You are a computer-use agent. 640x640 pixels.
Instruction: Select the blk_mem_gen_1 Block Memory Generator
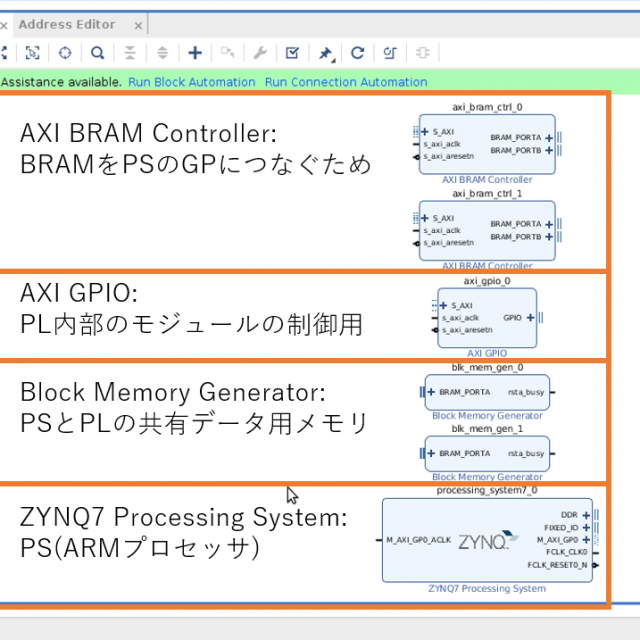tap(487, 453)
